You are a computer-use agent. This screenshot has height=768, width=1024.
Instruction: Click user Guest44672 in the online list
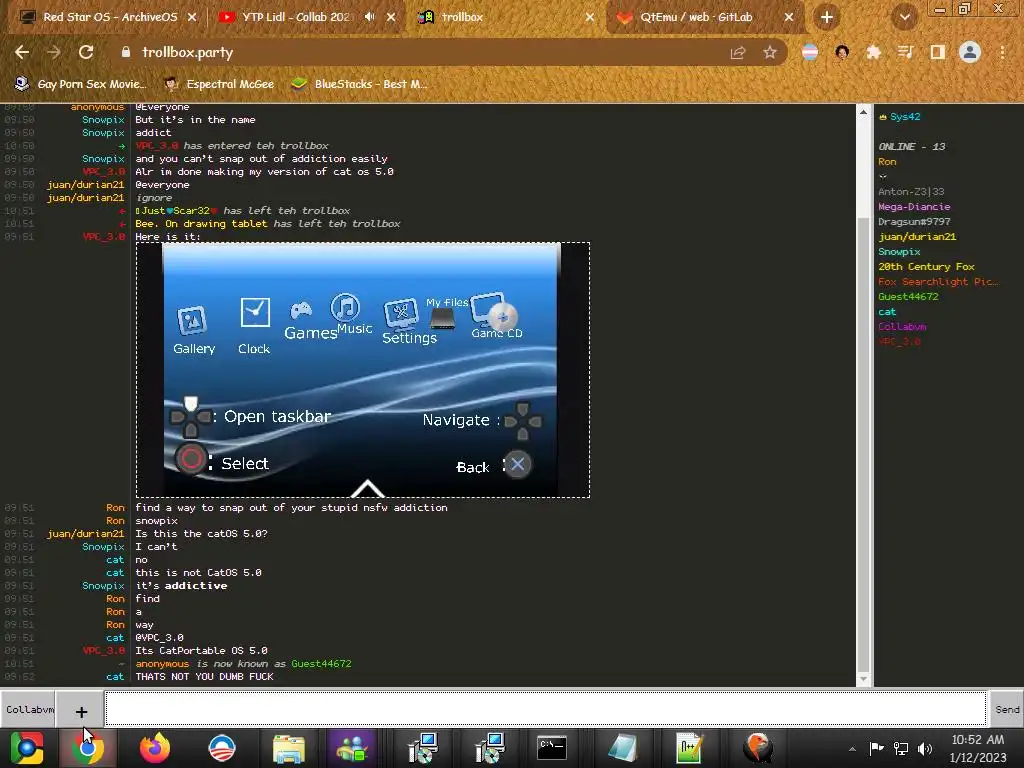coord(908,296)
